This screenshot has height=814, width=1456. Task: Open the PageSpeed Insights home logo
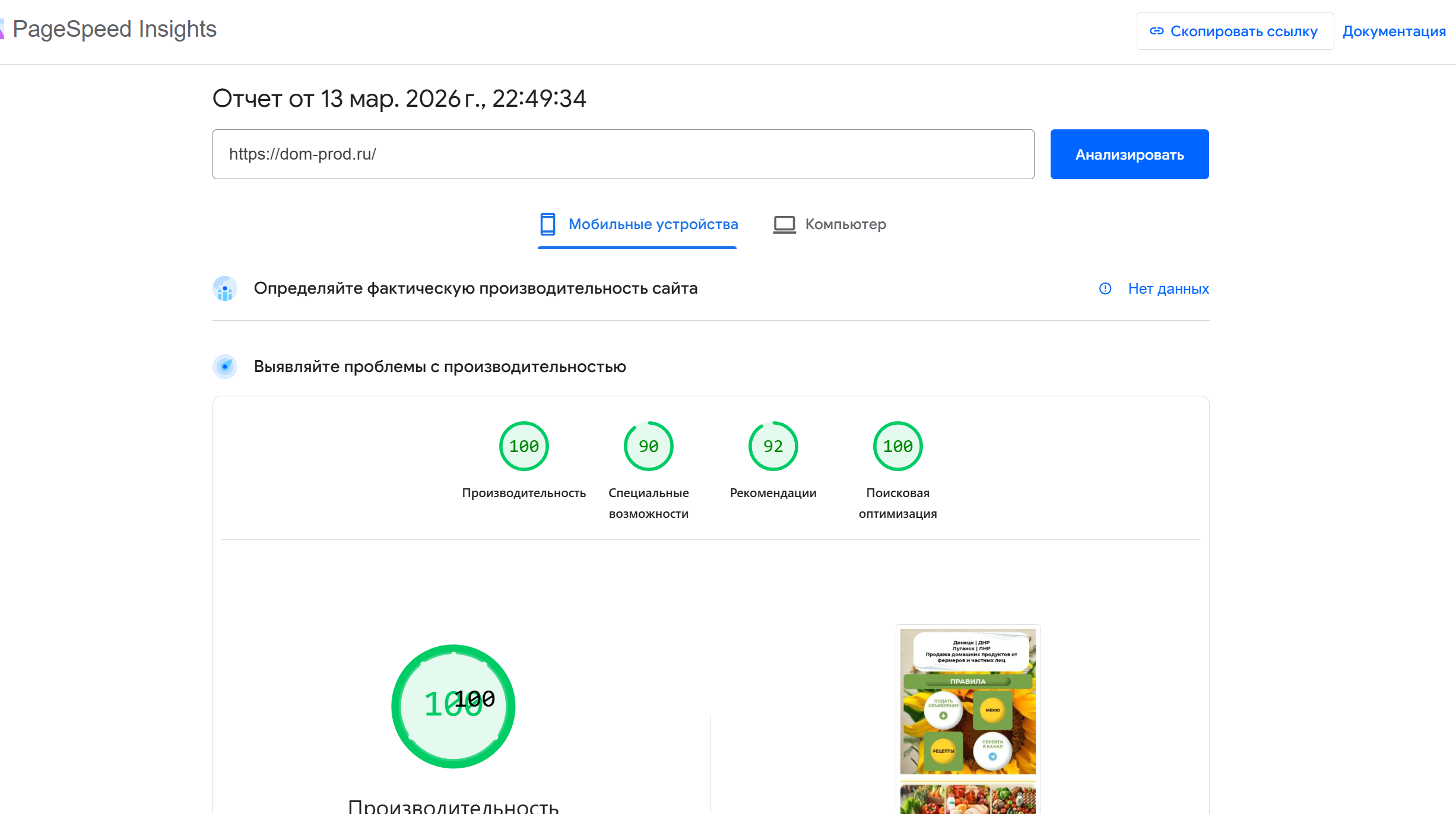(x=110, y=29)
